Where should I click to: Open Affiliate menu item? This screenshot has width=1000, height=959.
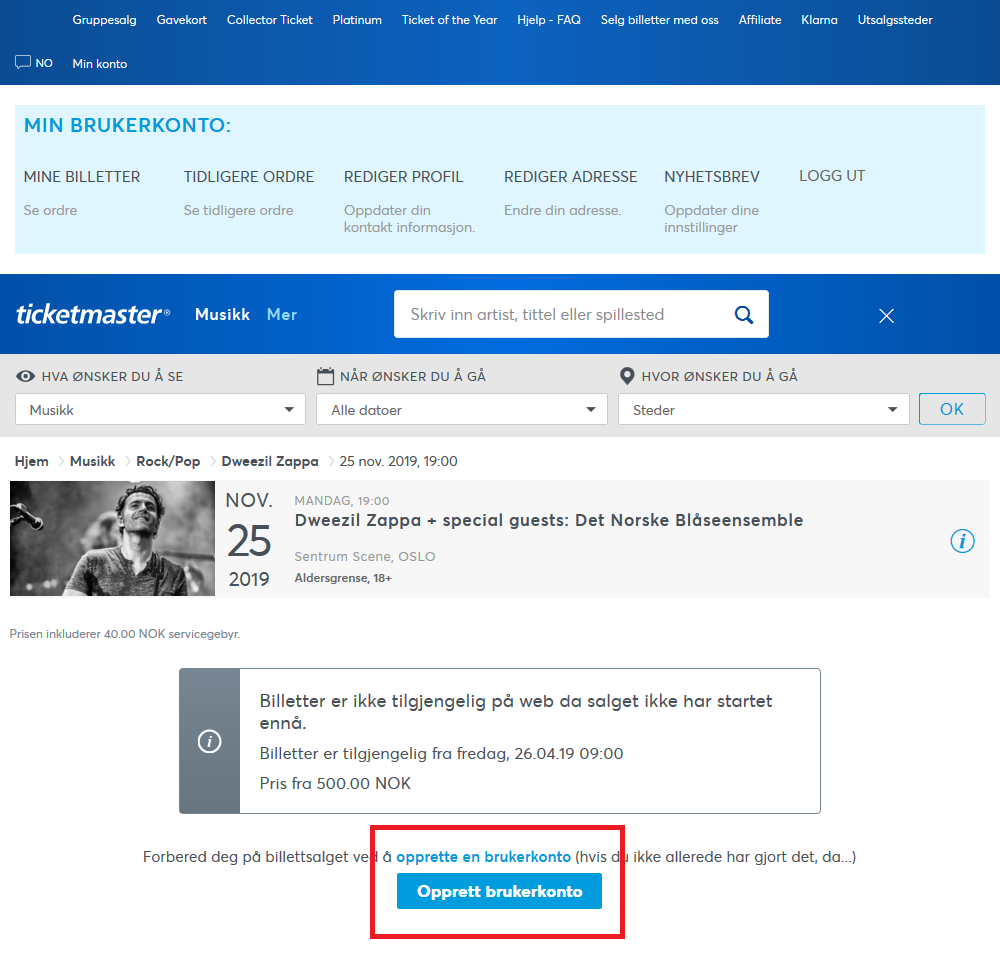[760, 20]
